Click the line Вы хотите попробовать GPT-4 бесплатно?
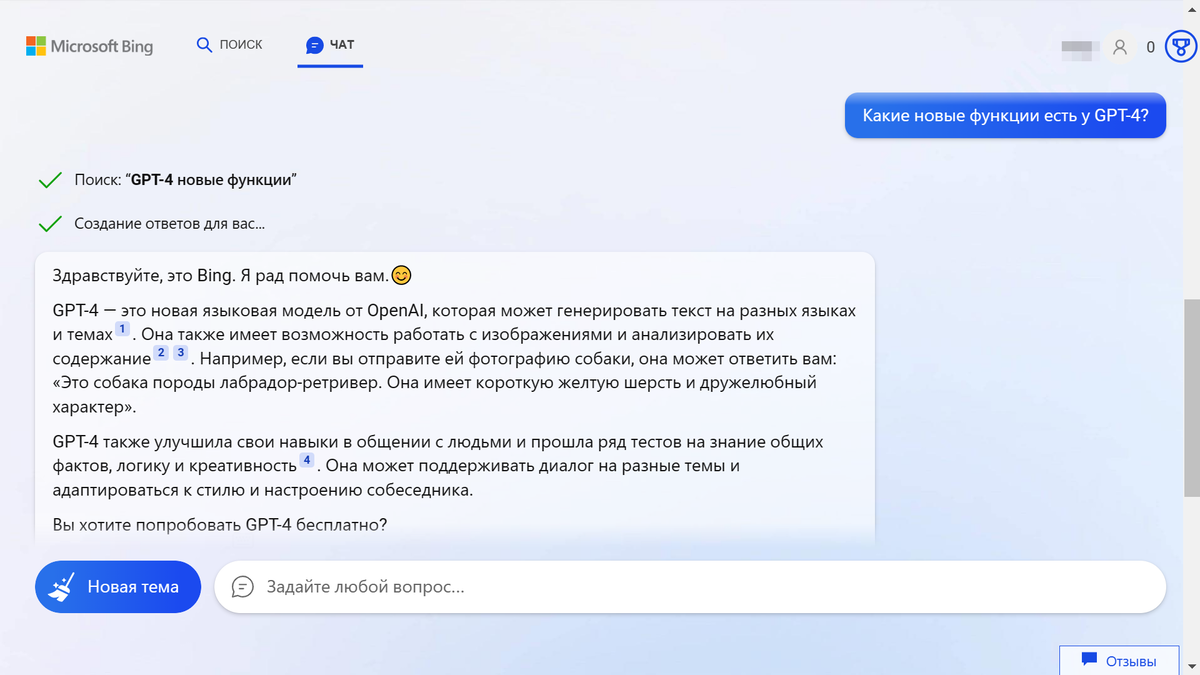This screenshot has height=675, width=1200. tap(220, 524)
